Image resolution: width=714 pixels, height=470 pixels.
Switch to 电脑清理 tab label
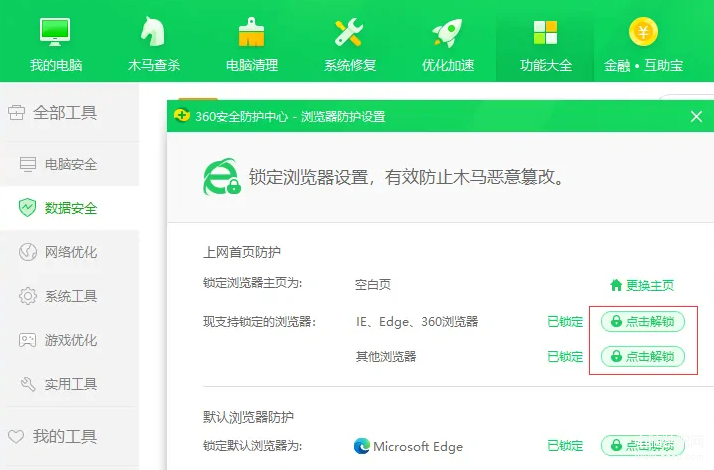pyautogui.click(x=252, y=66)
